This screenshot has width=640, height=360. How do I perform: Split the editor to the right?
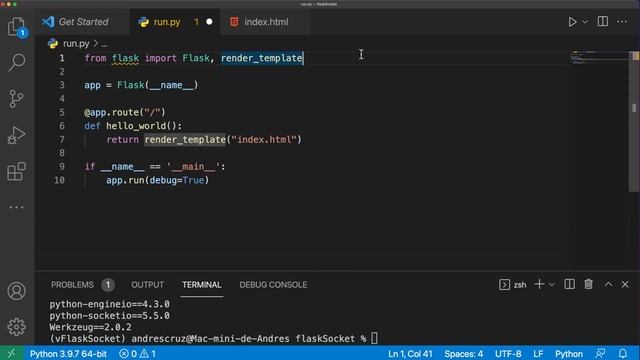tap(603, 22)
